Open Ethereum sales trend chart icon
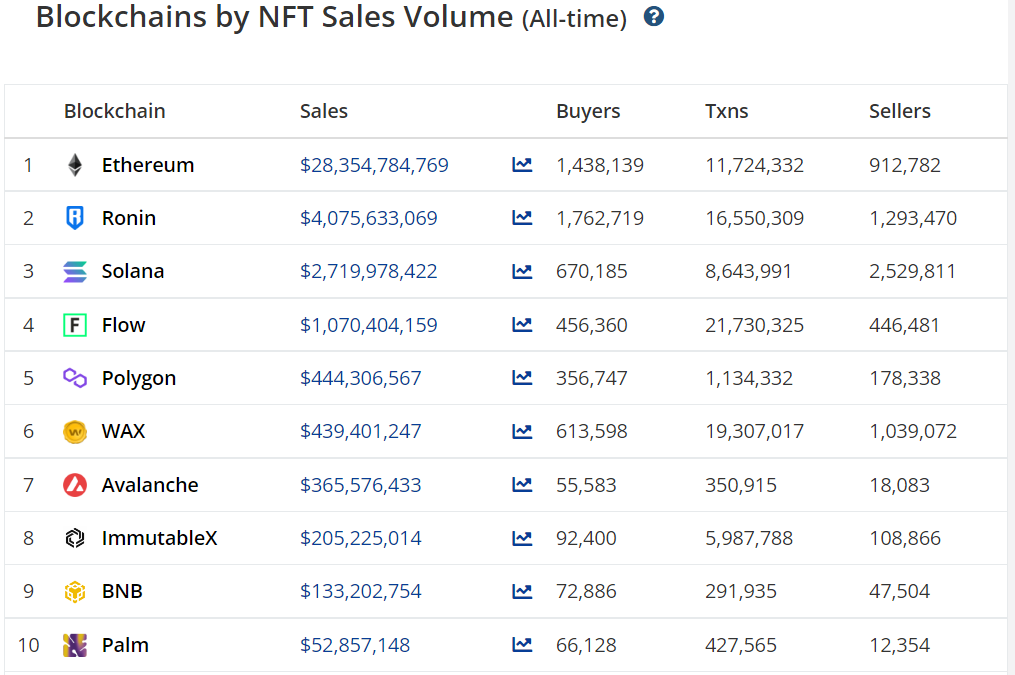The image size is (1015, 675). [522, 164]
